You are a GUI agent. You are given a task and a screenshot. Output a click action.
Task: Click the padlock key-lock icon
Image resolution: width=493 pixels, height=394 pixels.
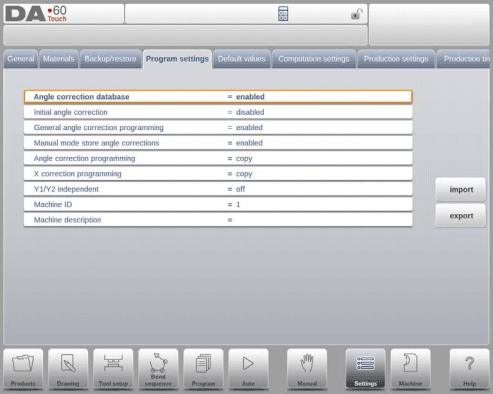[x=357, y=14]
